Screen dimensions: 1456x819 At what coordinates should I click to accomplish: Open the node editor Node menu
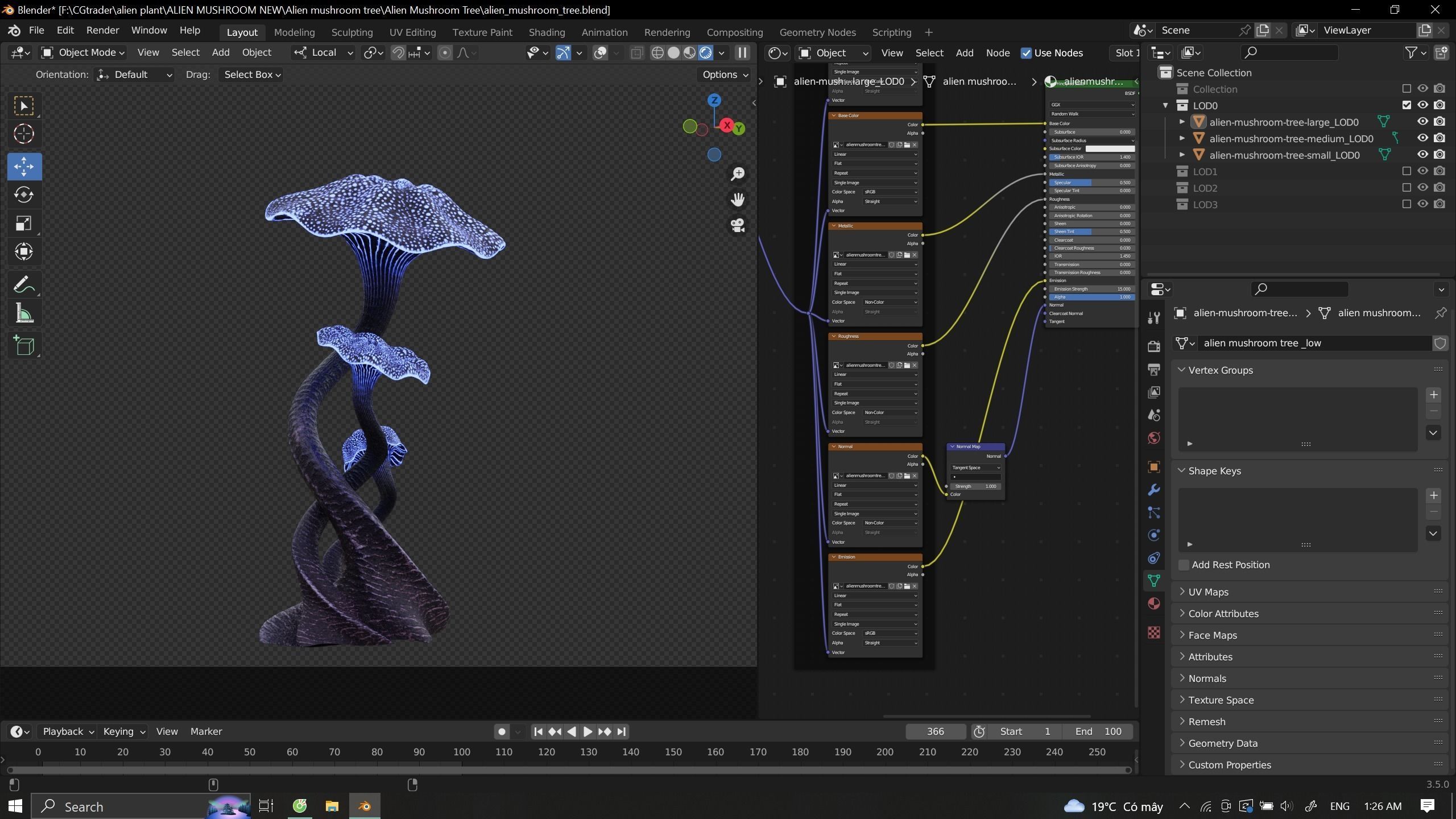click(x=998, y=53)
